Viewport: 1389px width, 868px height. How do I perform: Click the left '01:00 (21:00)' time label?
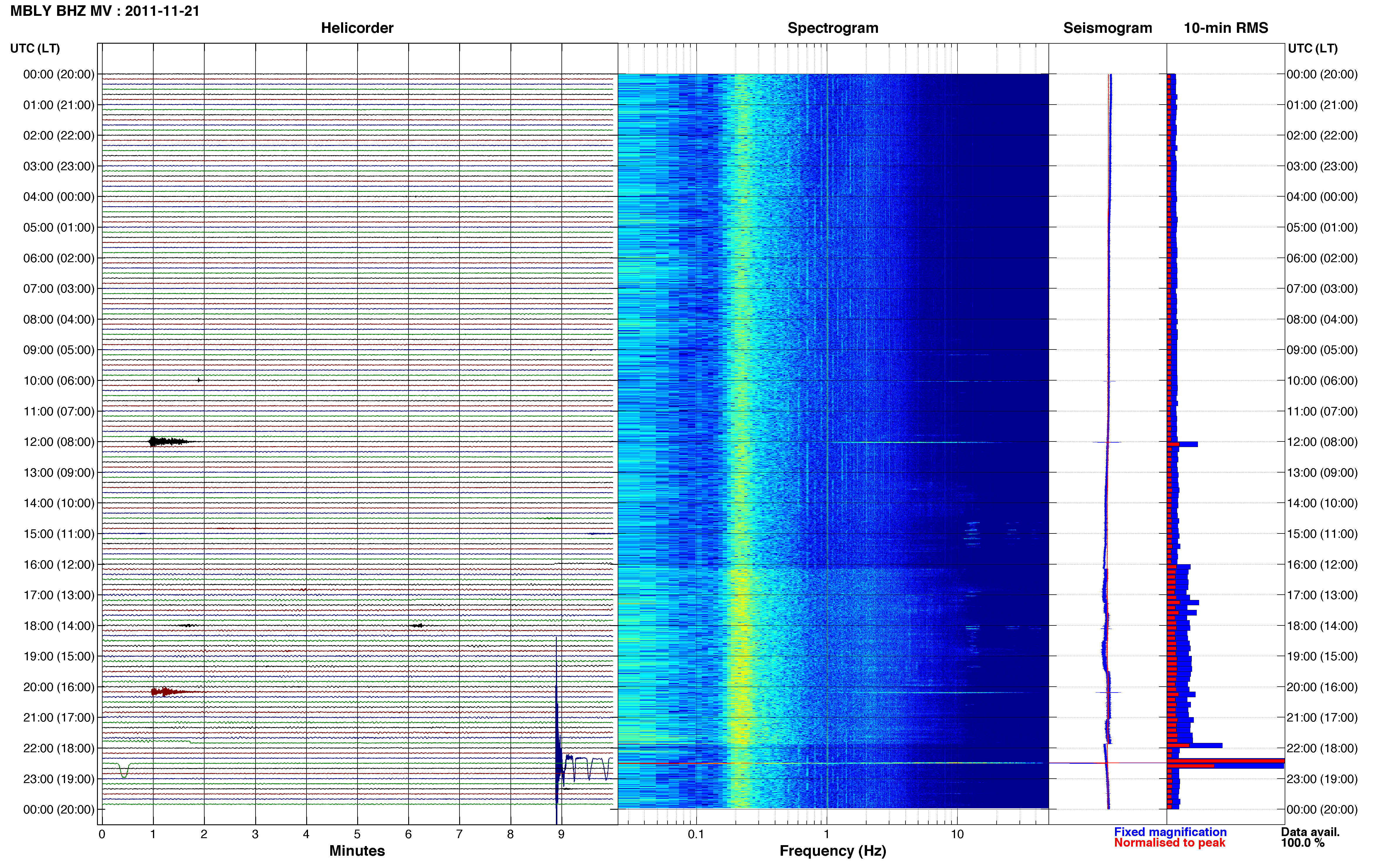[x=59, y=105]
